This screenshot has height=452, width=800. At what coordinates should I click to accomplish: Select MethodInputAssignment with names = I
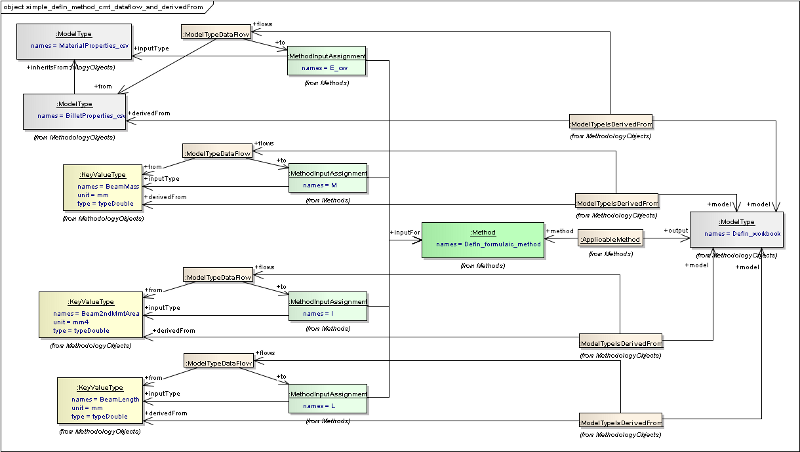pyautogui.click(x=327, y=306)
